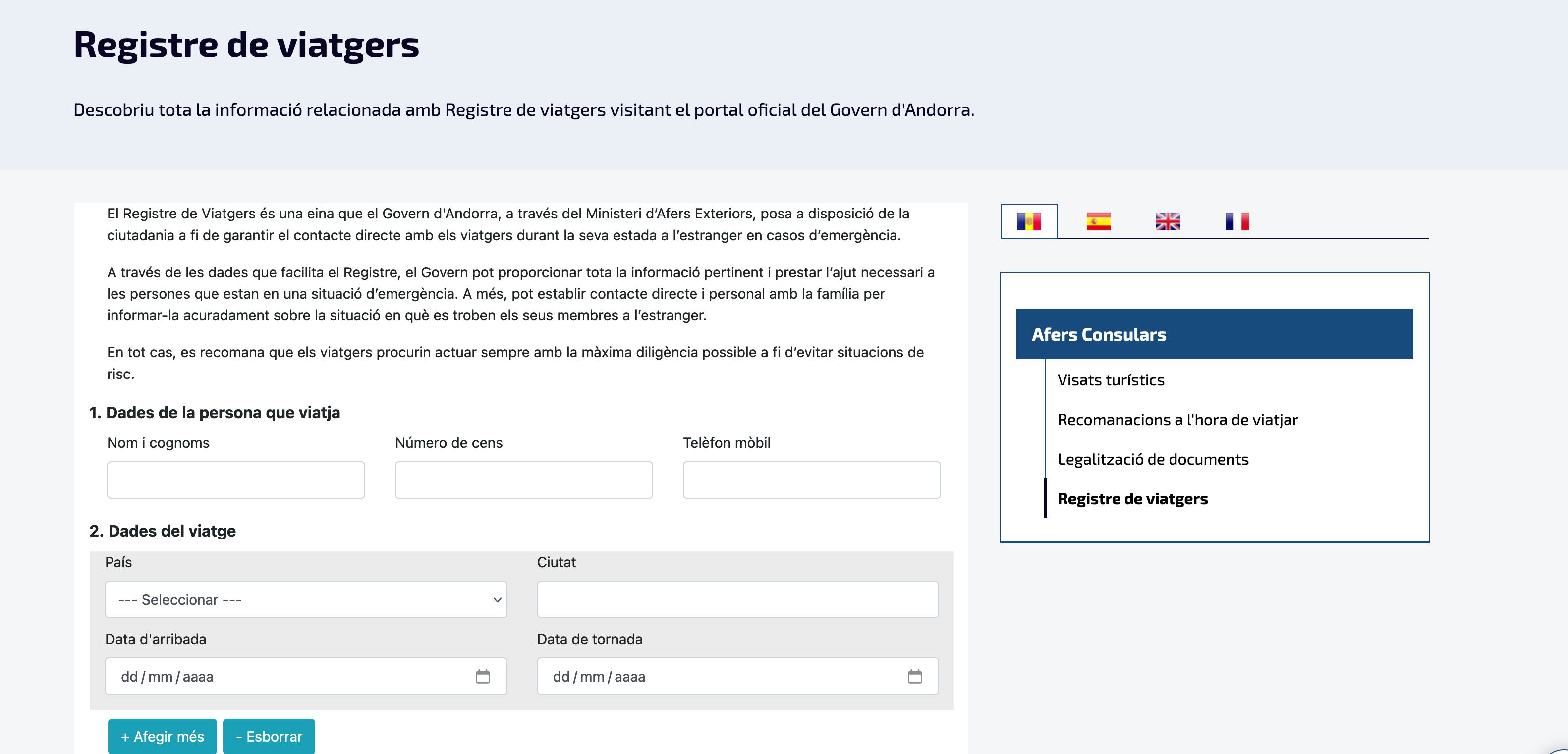Viewport: 1568px width, 754px height.
Task: Open calendar picker for Data de tornada
Action: coord(915,676)
